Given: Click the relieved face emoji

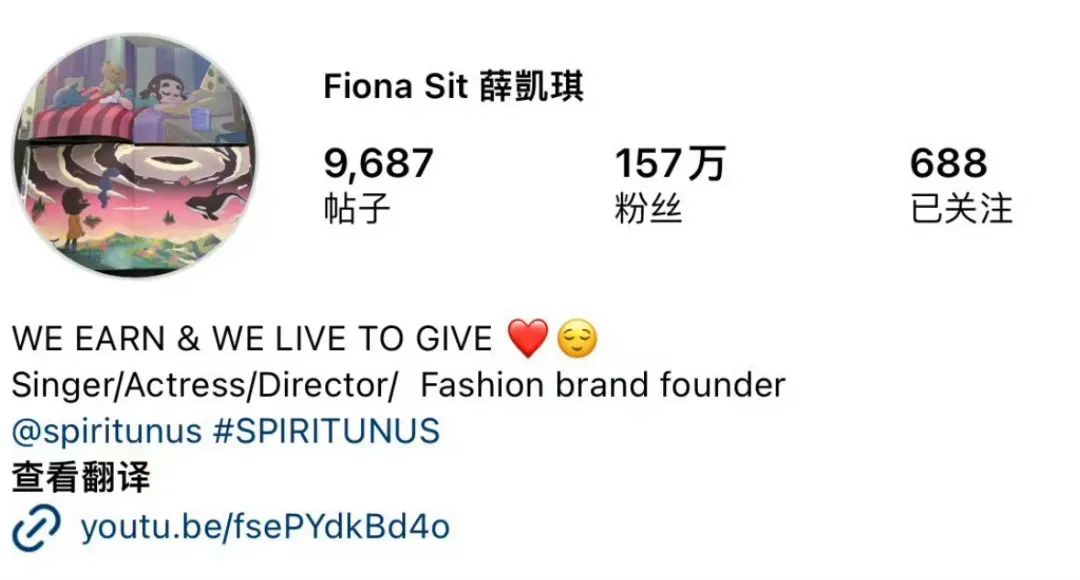Looking at the screenshot, I should (577, 338).
